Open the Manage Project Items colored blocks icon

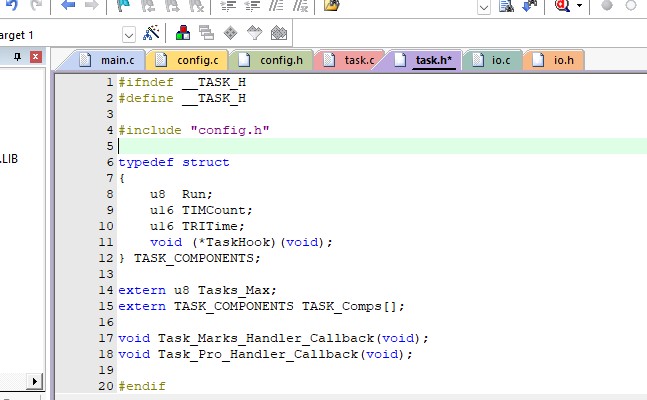(182, 34)
